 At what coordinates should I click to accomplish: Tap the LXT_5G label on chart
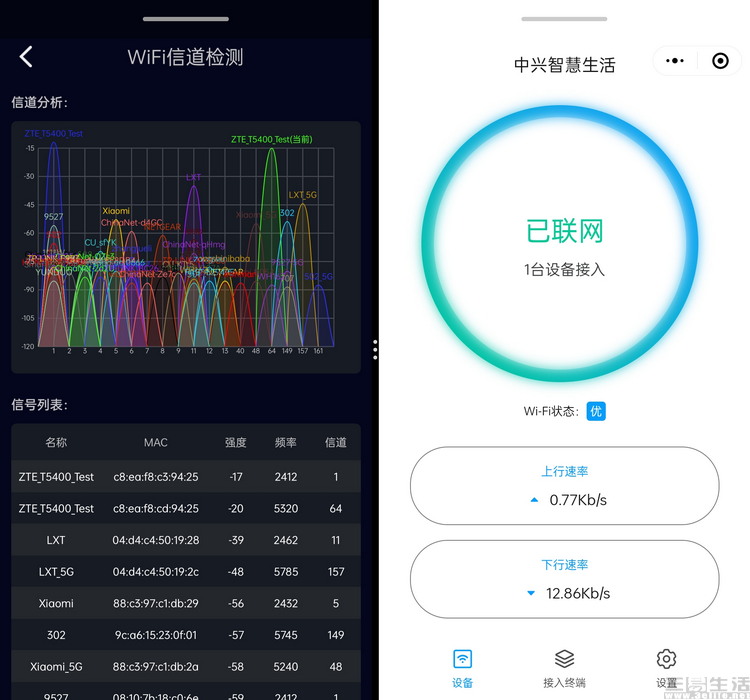tap(302, 195)
